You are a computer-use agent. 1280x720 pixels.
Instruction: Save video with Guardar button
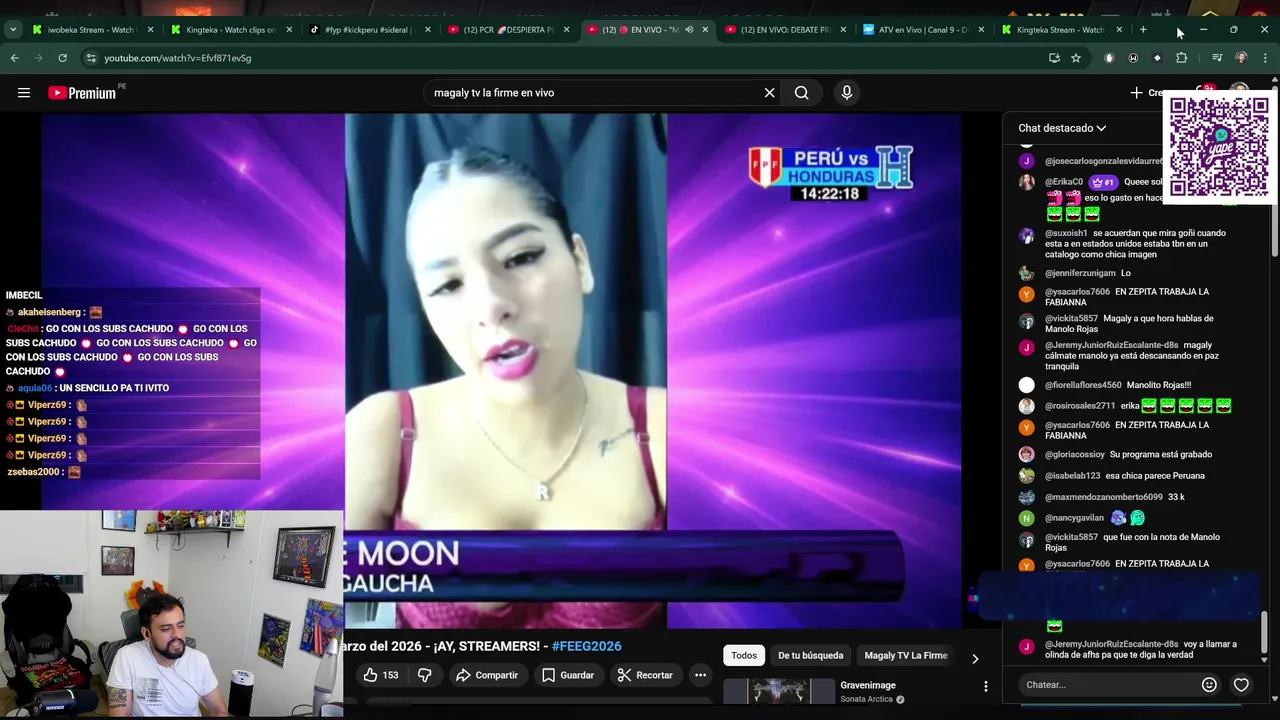pos(568,675)
